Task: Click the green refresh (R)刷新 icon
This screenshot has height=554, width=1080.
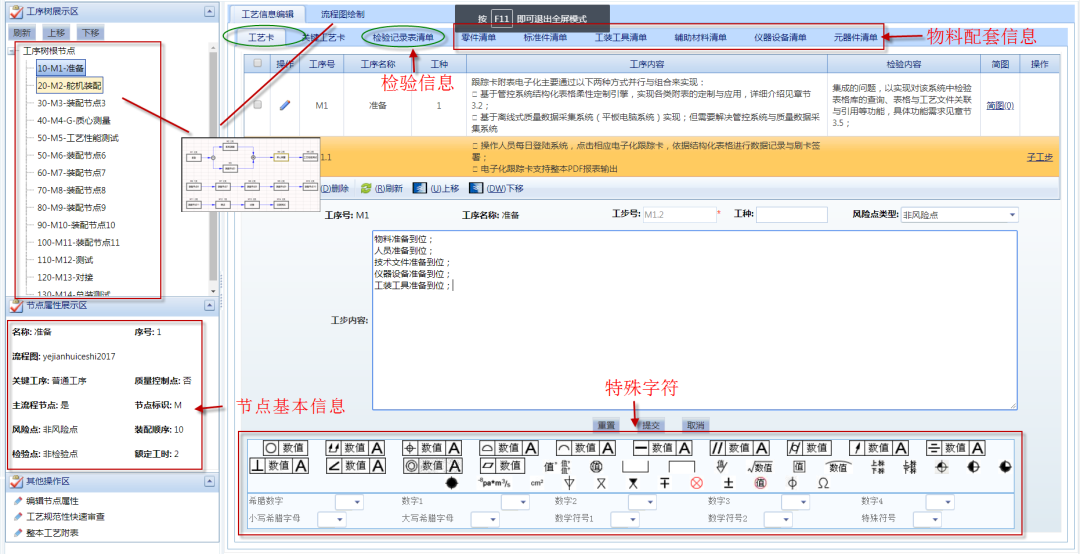Action: (366, 188)
